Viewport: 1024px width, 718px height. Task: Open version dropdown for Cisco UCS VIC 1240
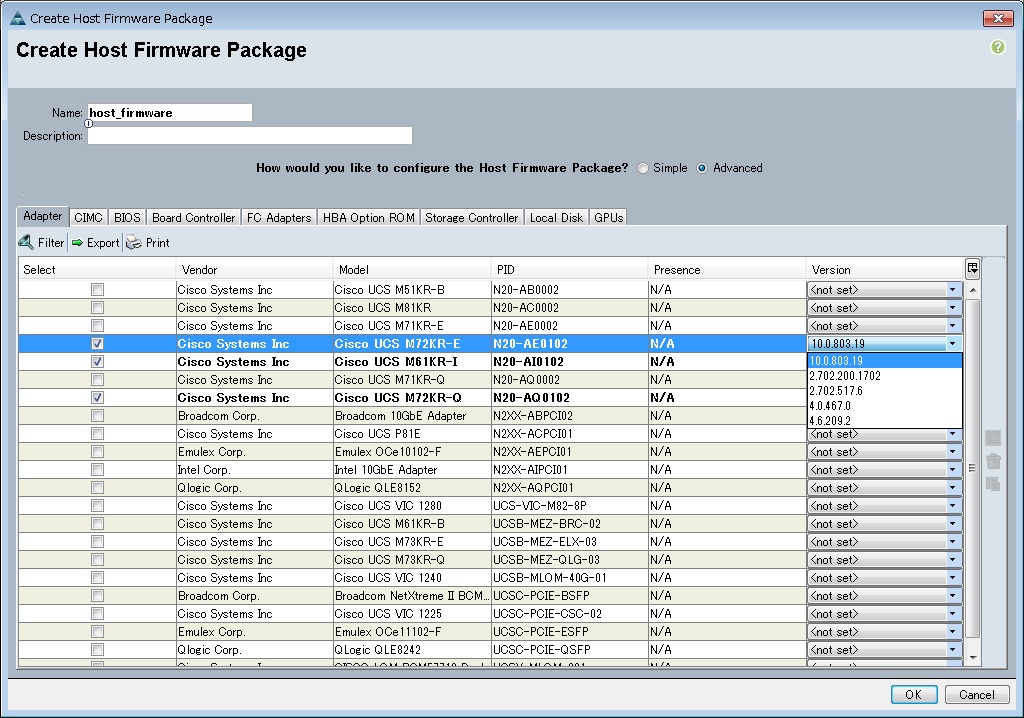coord(952,578)
